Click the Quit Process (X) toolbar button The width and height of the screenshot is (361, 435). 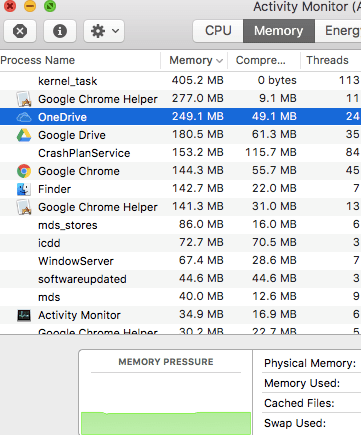coord(20,31)
